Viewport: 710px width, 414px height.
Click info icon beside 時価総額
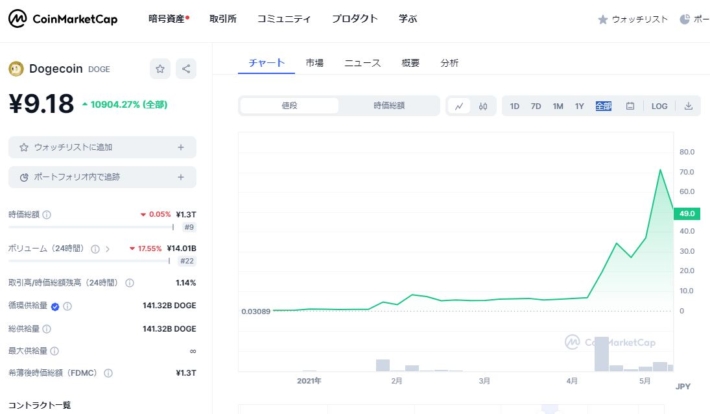[47, 215]
